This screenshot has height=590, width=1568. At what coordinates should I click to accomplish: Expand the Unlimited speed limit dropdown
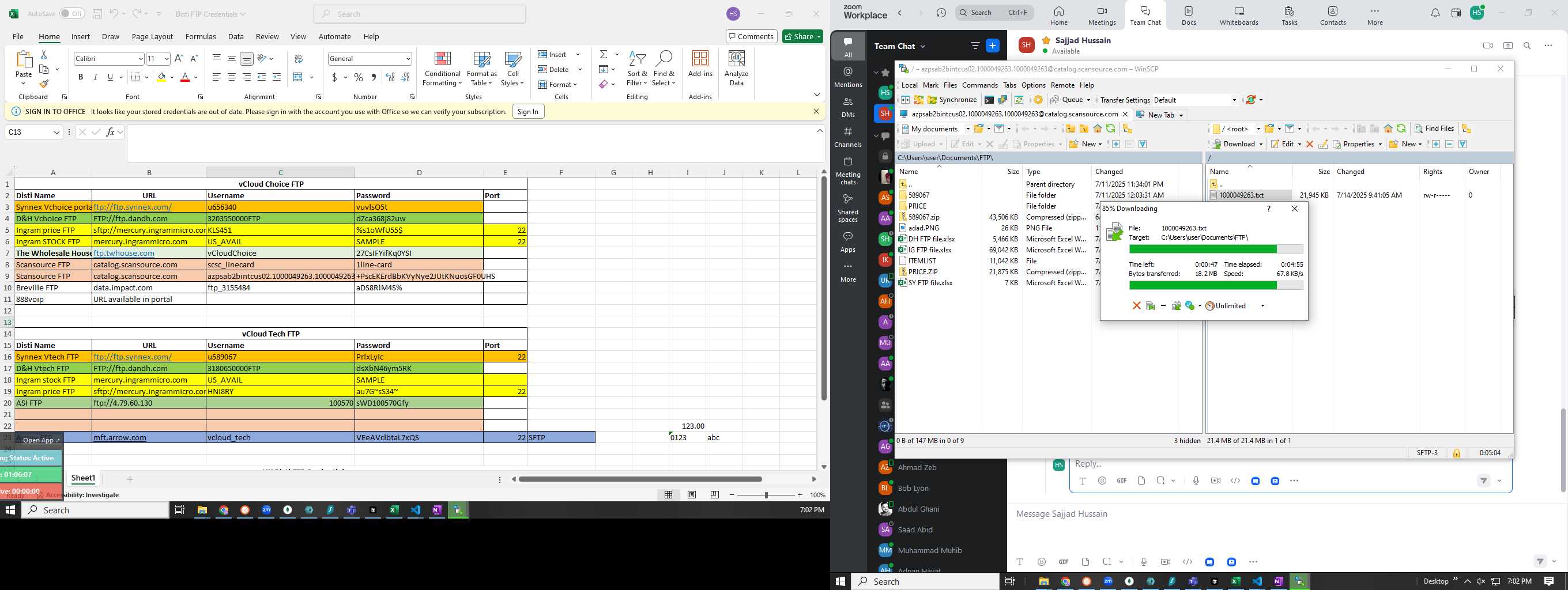tap(1262, 306)
